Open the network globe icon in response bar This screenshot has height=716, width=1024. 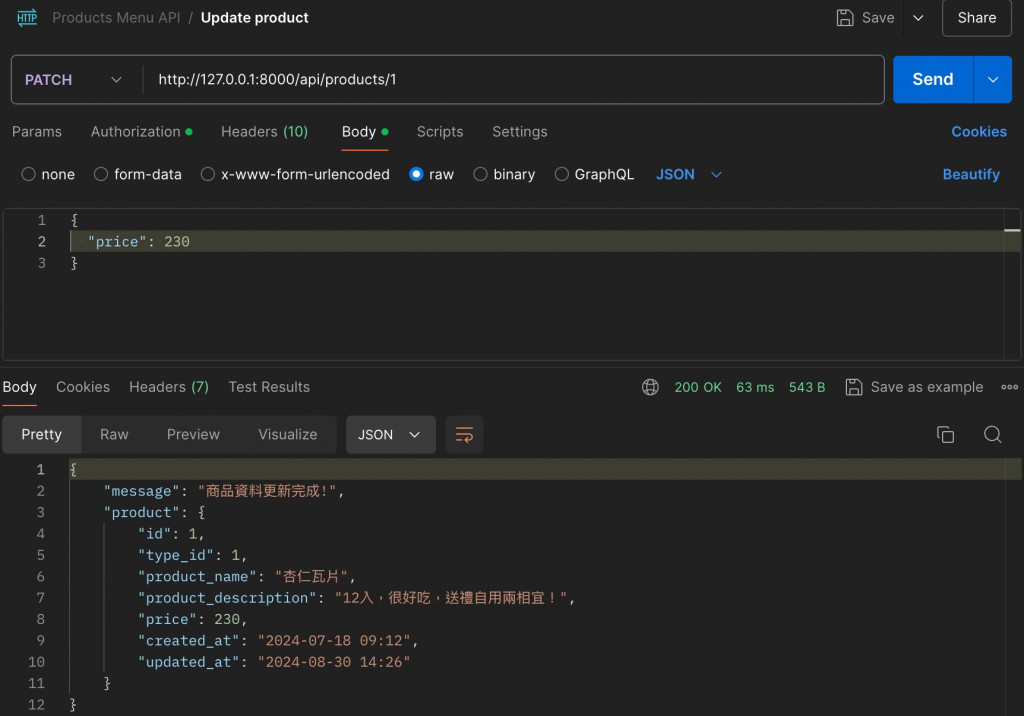(x=650, y=387)
